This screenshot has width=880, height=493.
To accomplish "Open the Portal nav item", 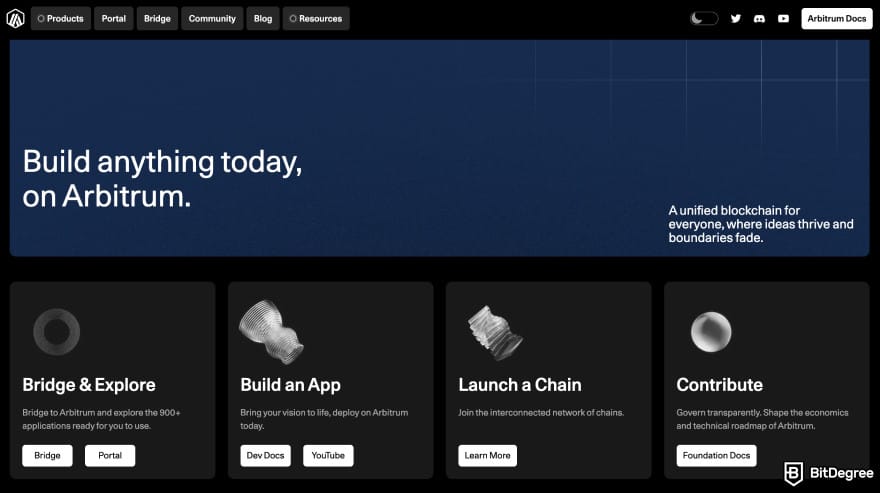I will tap(113, 19).
